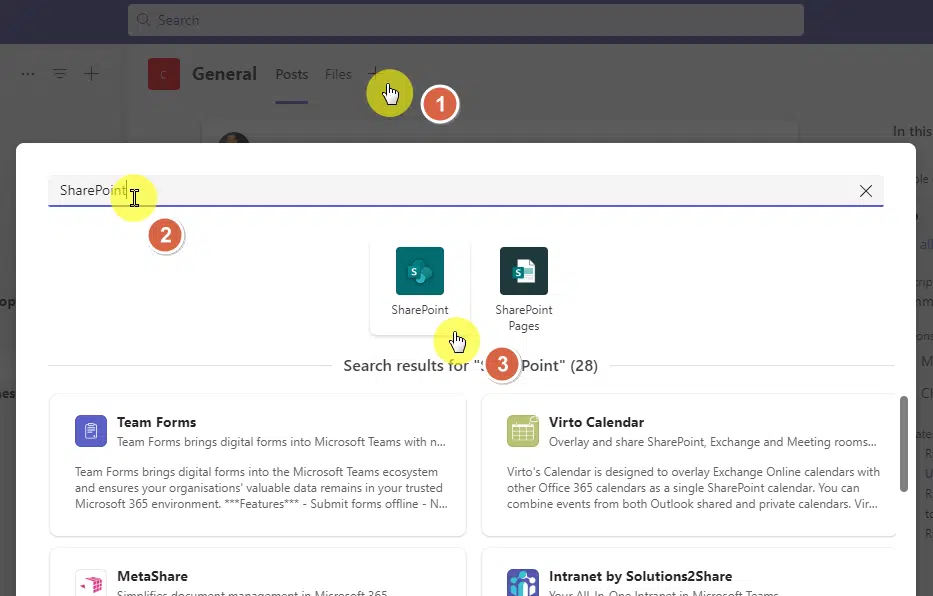Click the General channel name
This screenshot has width=933, height=596.
click(224, 74)
